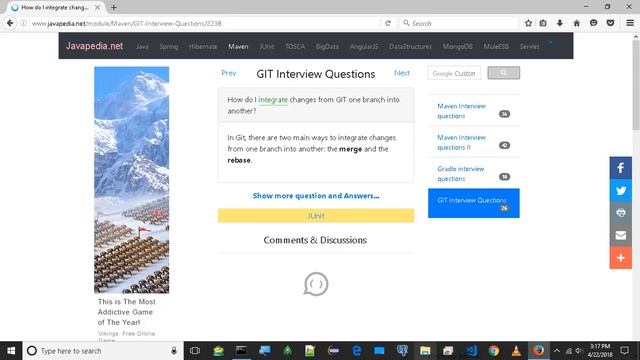Open the Java menu item
The width and height of the screenshot is (640, 360).
click(x=142, y=47)
